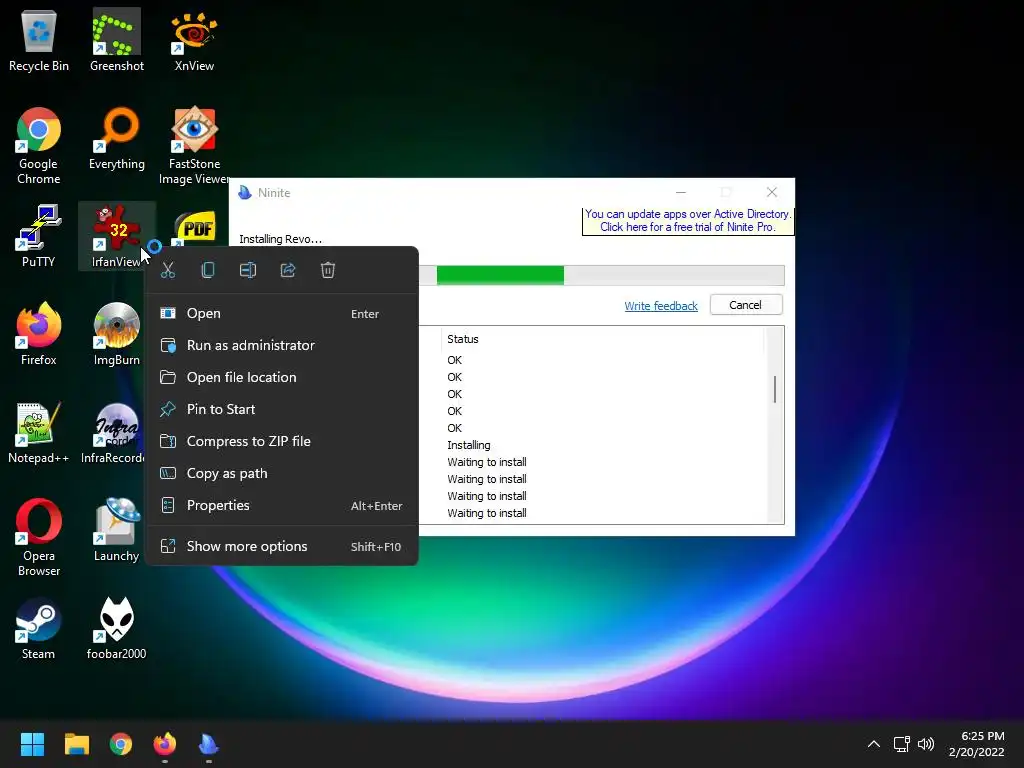
Task: Select the PuTTY desktop shortcut
Action: pyautogui.click(x=39, y=236)
